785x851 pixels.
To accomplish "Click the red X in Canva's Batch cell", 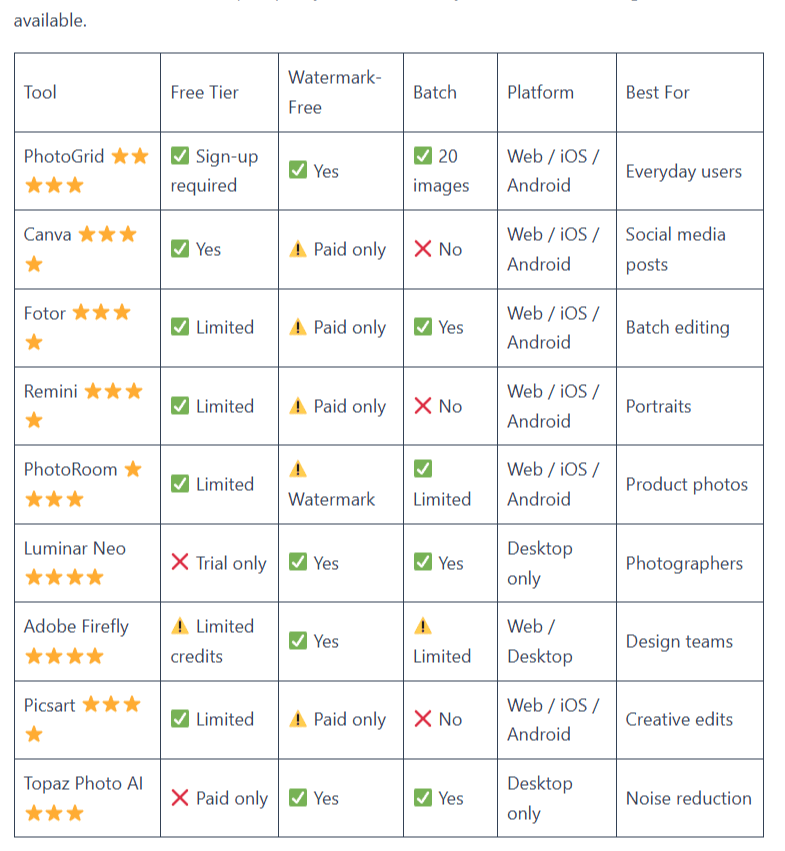I will (423, 249).
